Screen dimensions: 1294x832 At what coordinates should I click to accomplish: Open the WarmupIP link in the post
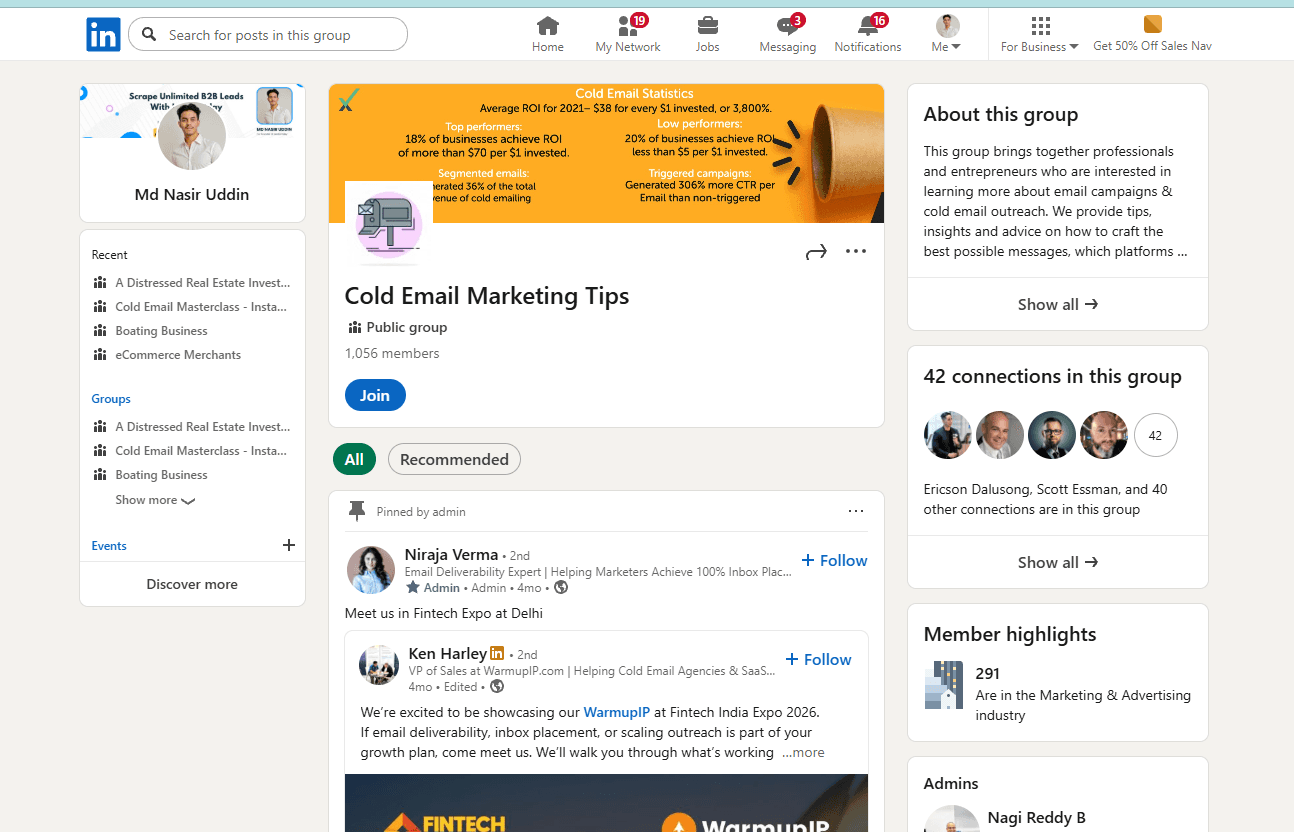[x=617, y=712]
